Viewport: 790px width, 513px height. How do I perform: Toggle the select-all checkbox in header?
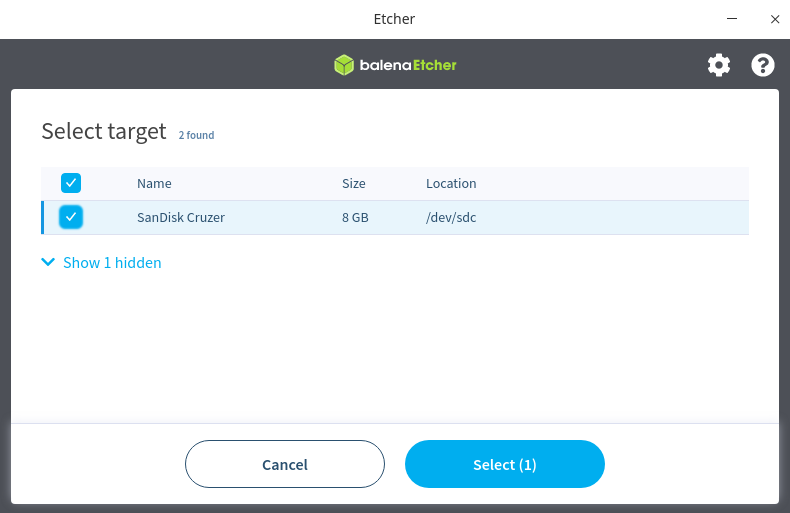click(x=71, y=183)
